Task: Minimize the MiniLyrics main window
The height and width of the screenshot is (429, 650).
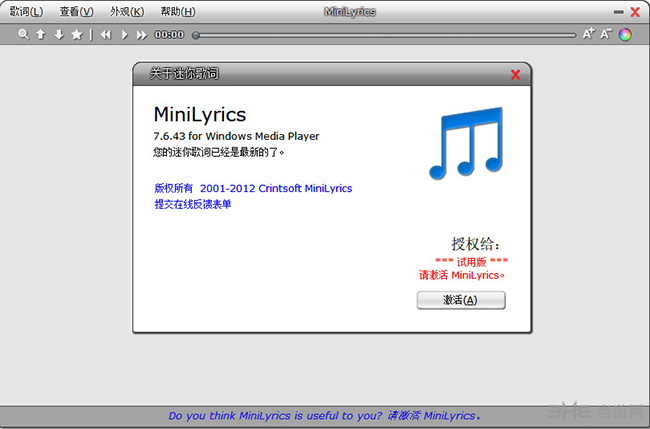Action: point(618,12)
